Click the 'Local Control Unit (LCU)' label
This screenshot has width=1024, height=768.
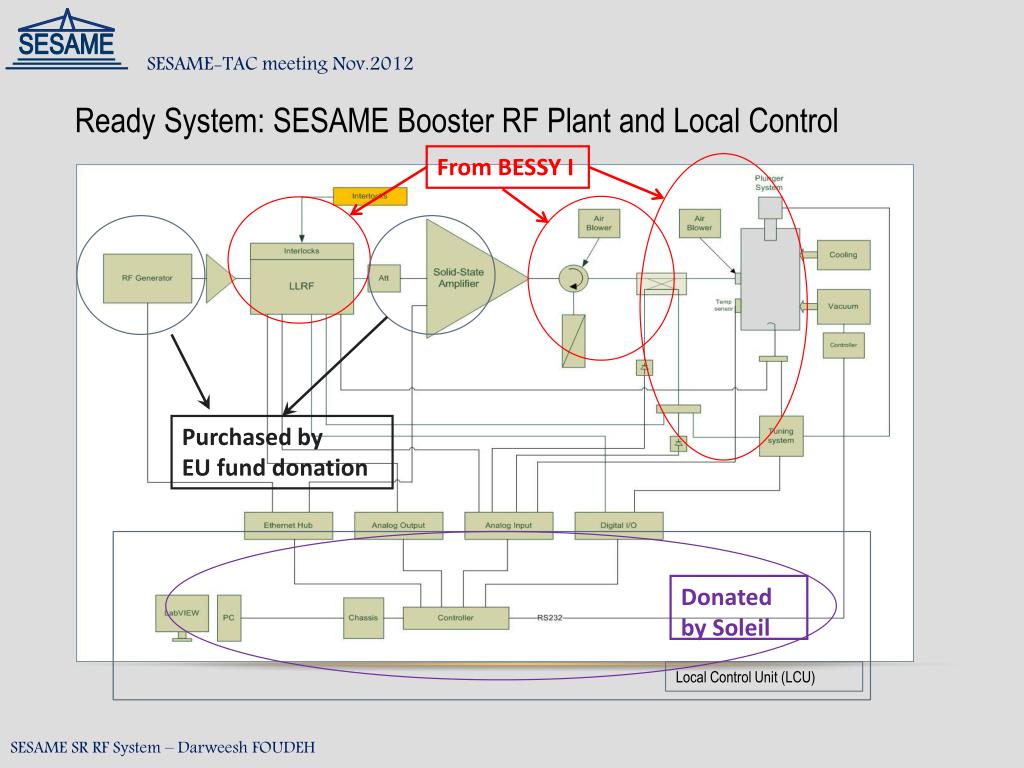click(745, 677)
